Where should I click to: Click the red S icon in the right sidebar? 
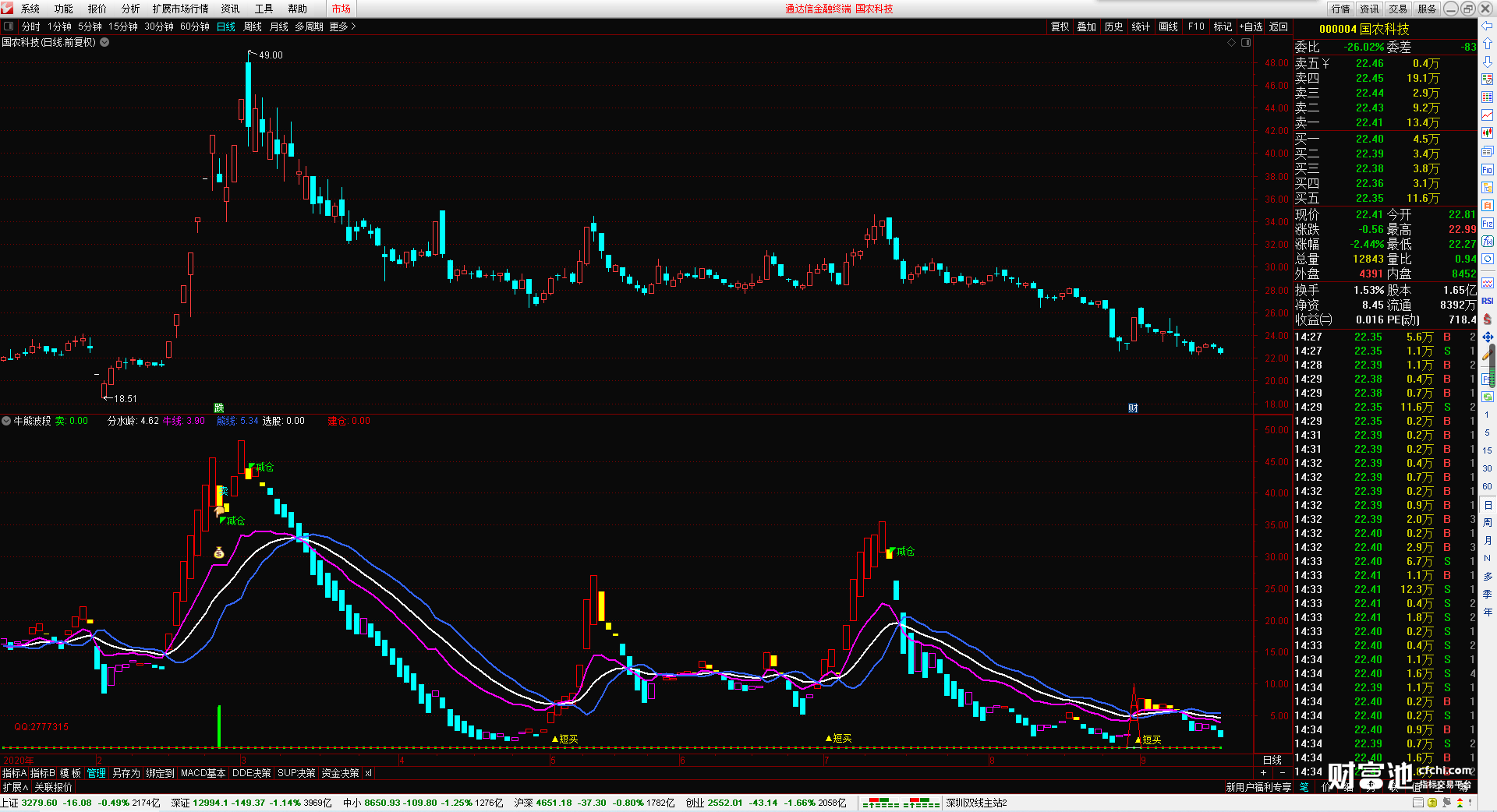pyautogui.click(x=1487, y=320)
